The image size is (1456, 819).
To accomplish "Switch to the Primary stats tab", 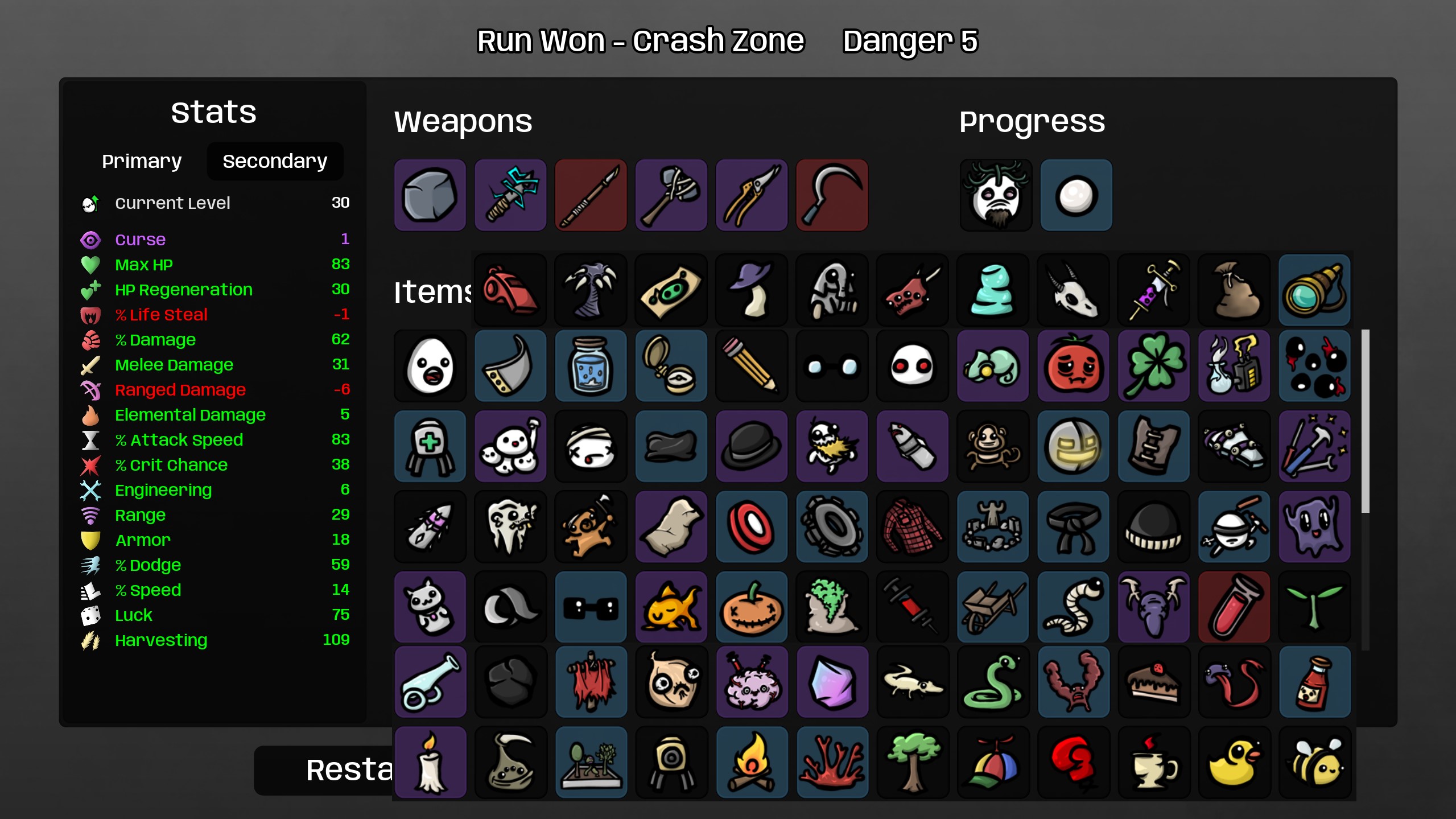I will pos(142,161).
